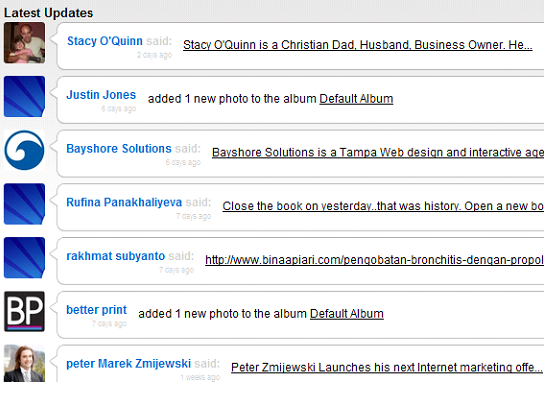
Task: Open Stacy O'Quinn name link
Action: 105,41
